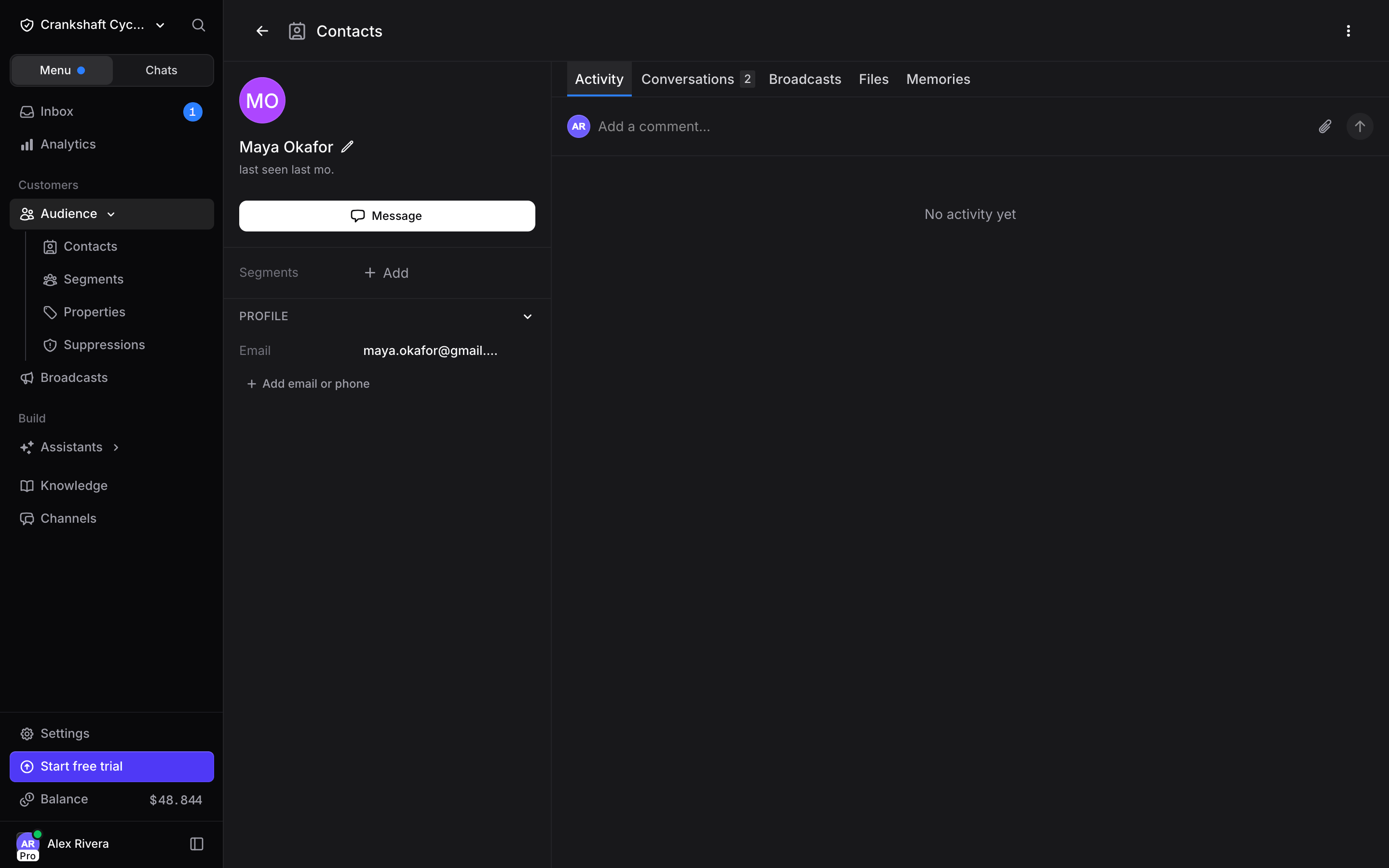Send comment with the up arrow button
The image size is (1389, 868).
[x=1360, y=126]
